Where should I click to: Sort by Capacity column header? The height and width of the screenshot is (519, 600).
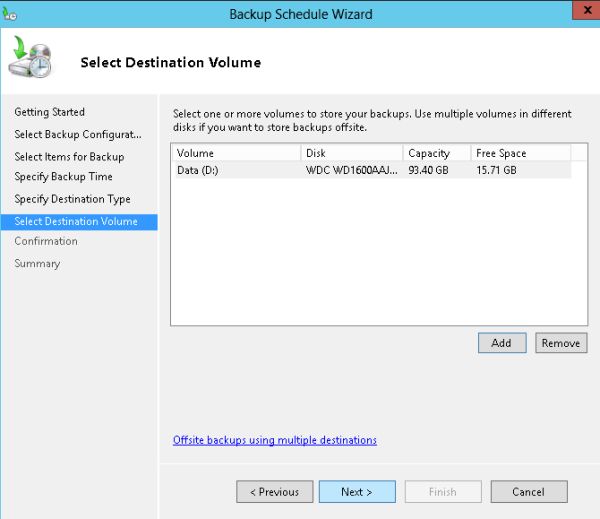click(437, 153)
